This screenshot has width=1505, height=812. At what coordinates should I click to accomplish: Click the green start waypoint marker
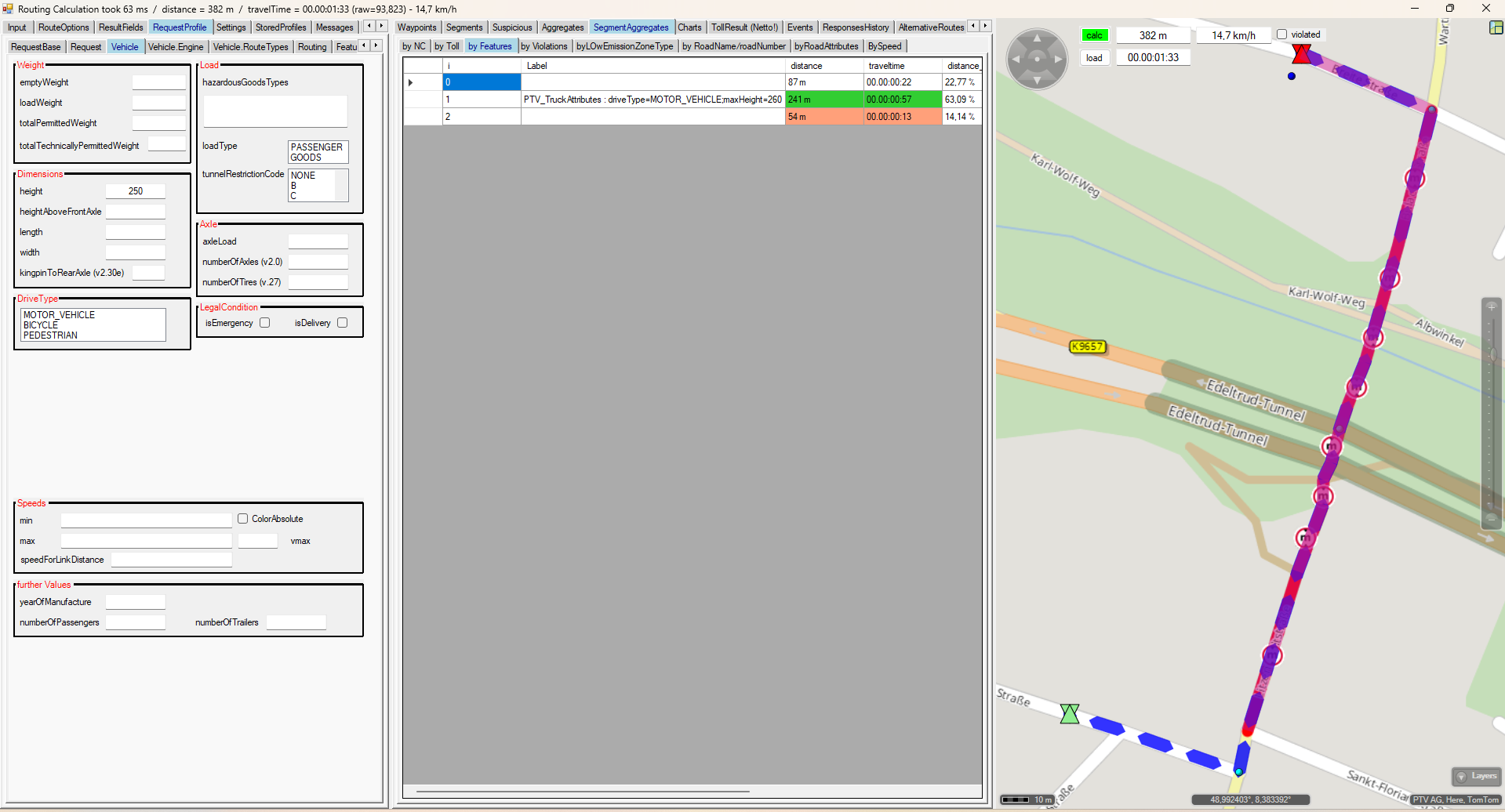pos(1070,713)
